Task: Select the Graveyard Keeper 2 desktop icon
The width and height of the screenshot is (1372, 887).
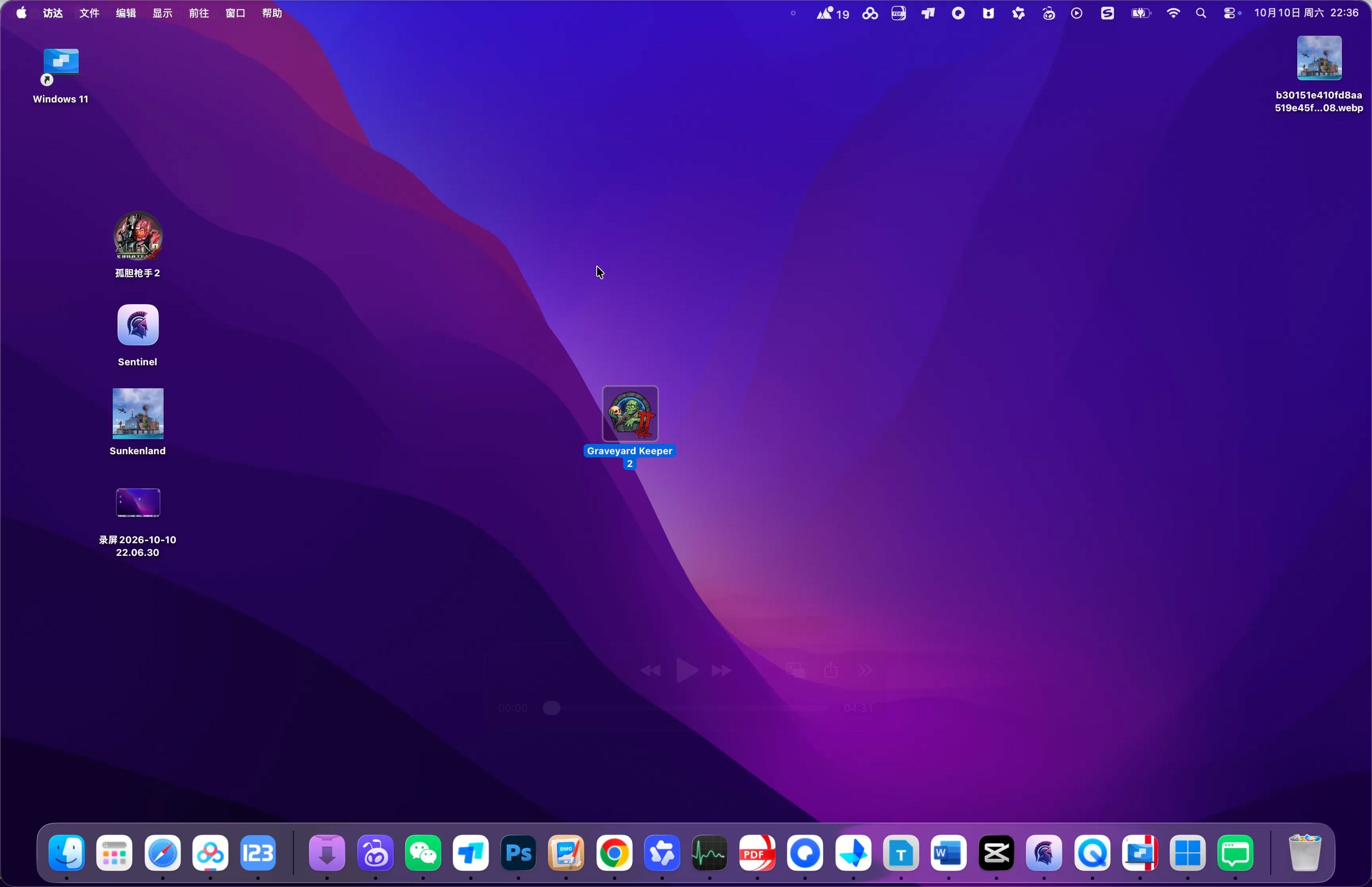Action: coord(630,413)
